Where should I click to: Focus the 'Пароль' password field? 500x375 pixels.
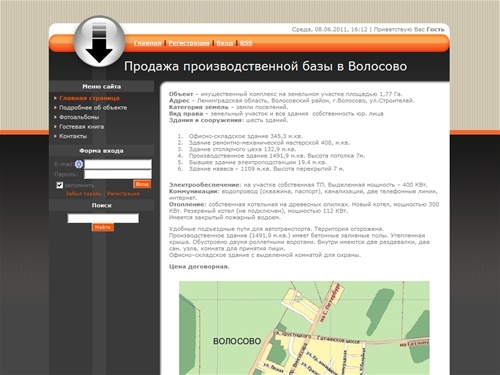pyautogui.click(x=118, y=174)
